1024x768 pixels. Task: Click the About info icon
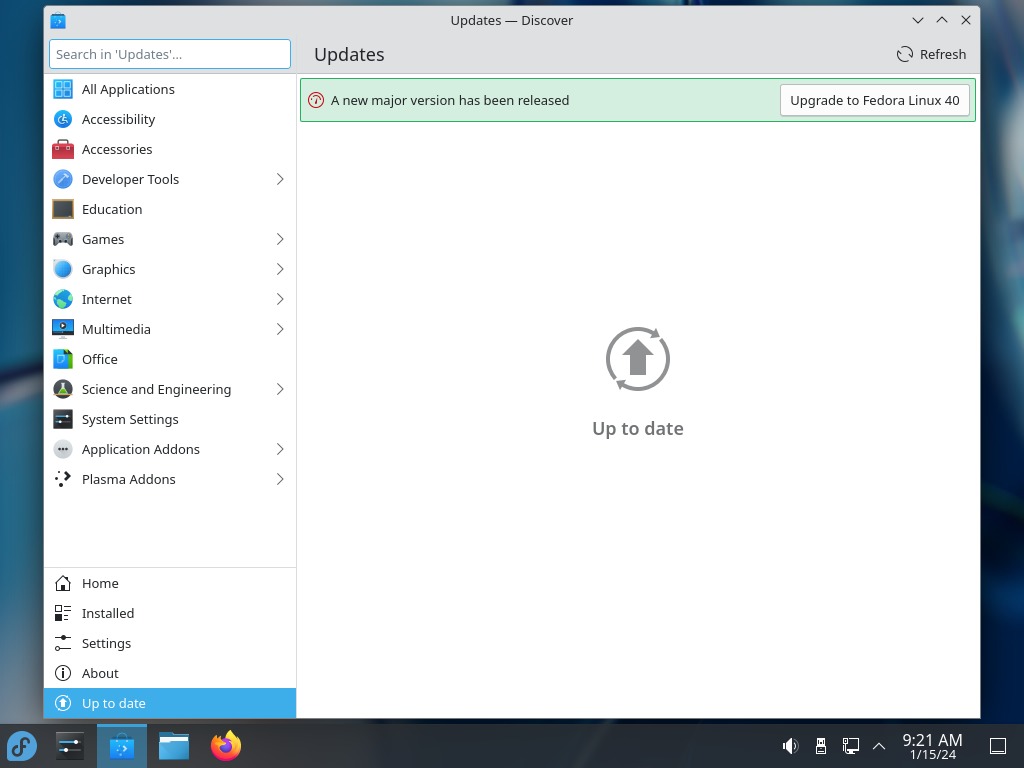[x=63, y=673]
